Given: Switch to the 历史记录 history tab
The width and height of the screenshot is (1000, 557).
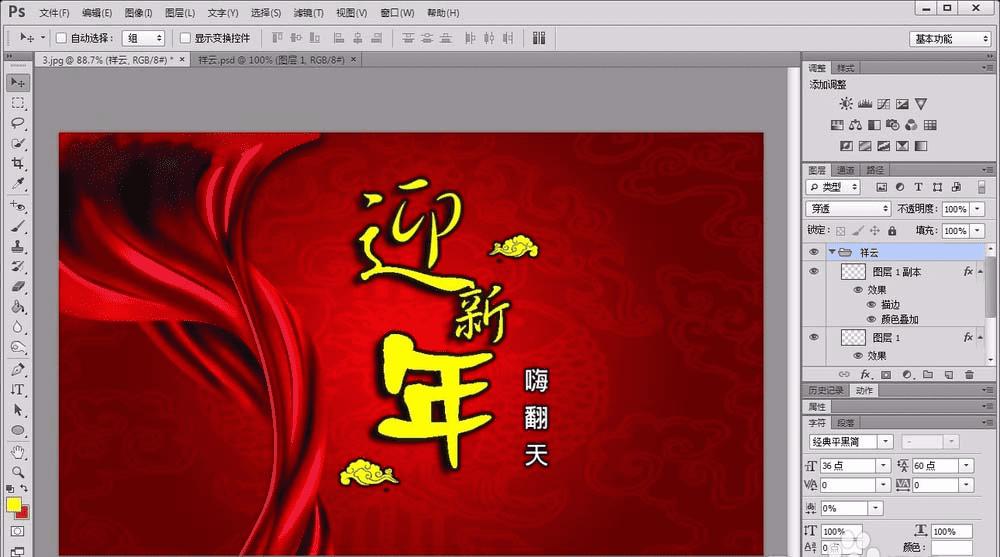Looking at the screenshot, I should coord(826,390).
